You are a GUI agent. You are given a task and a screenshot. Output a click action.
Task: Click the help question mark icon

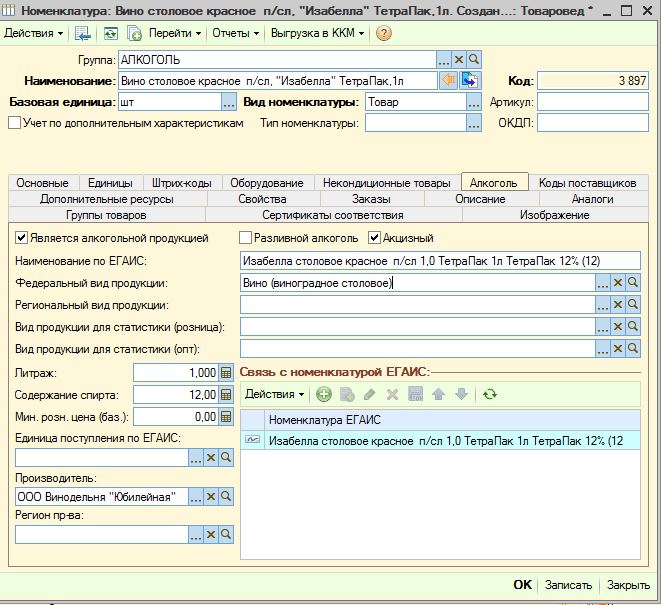pyautogui.click(x=383, y=33)
